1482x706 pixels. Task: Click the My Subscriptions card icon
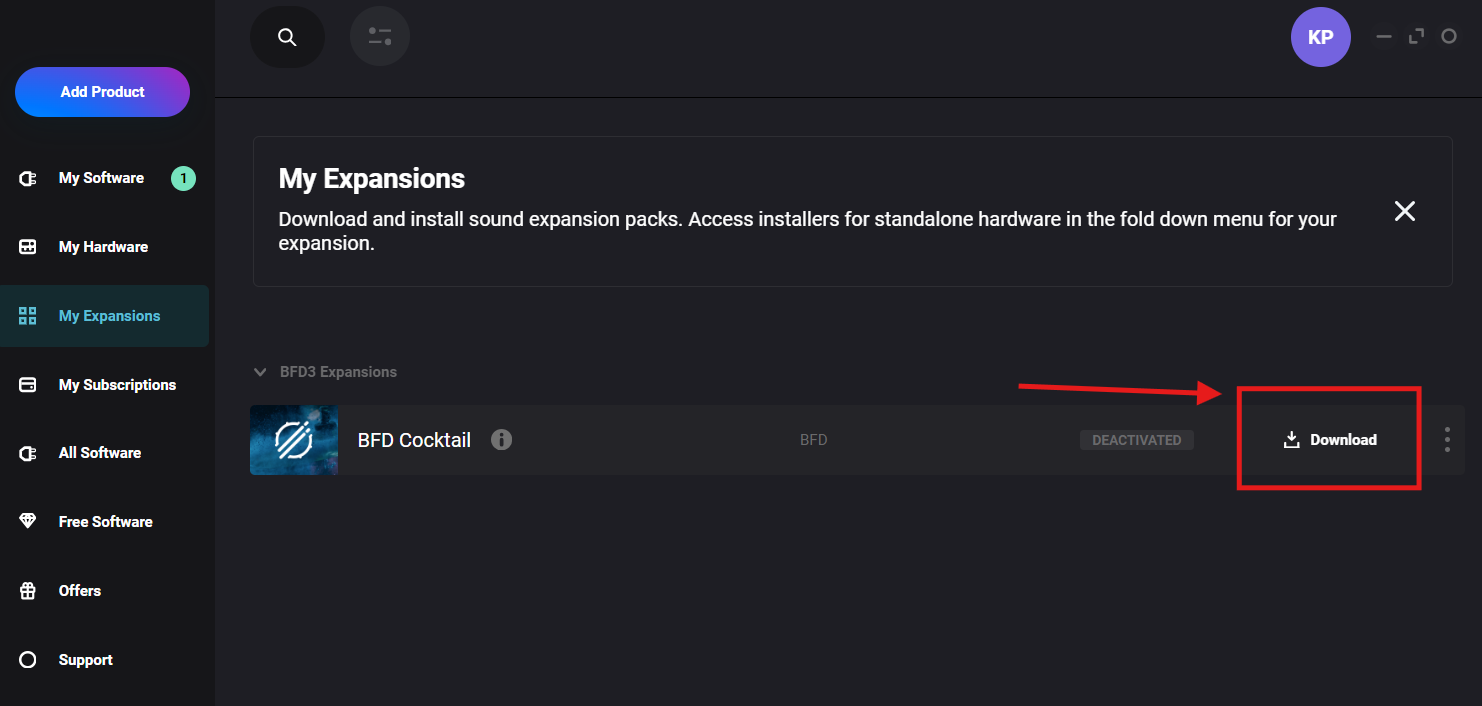pos(28,385)
